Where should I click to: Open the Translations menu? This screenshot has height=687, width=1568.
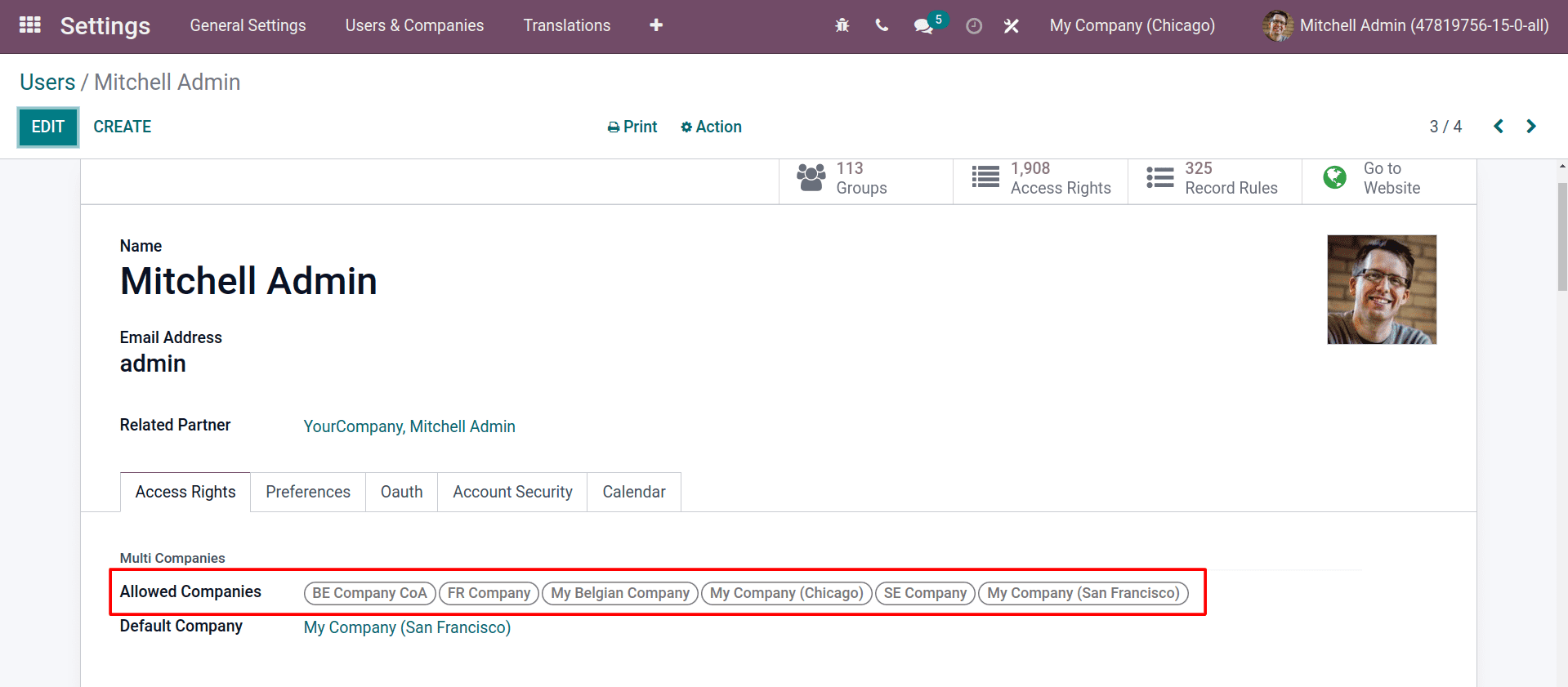point(567,25)
